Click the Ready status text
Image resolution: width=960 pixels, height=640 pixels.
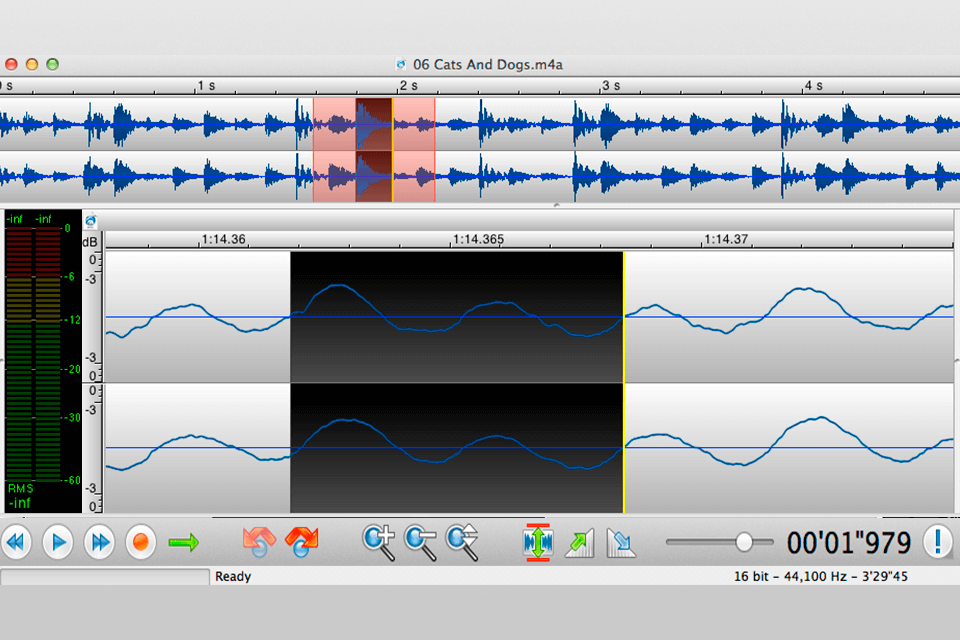coord(233,576)
